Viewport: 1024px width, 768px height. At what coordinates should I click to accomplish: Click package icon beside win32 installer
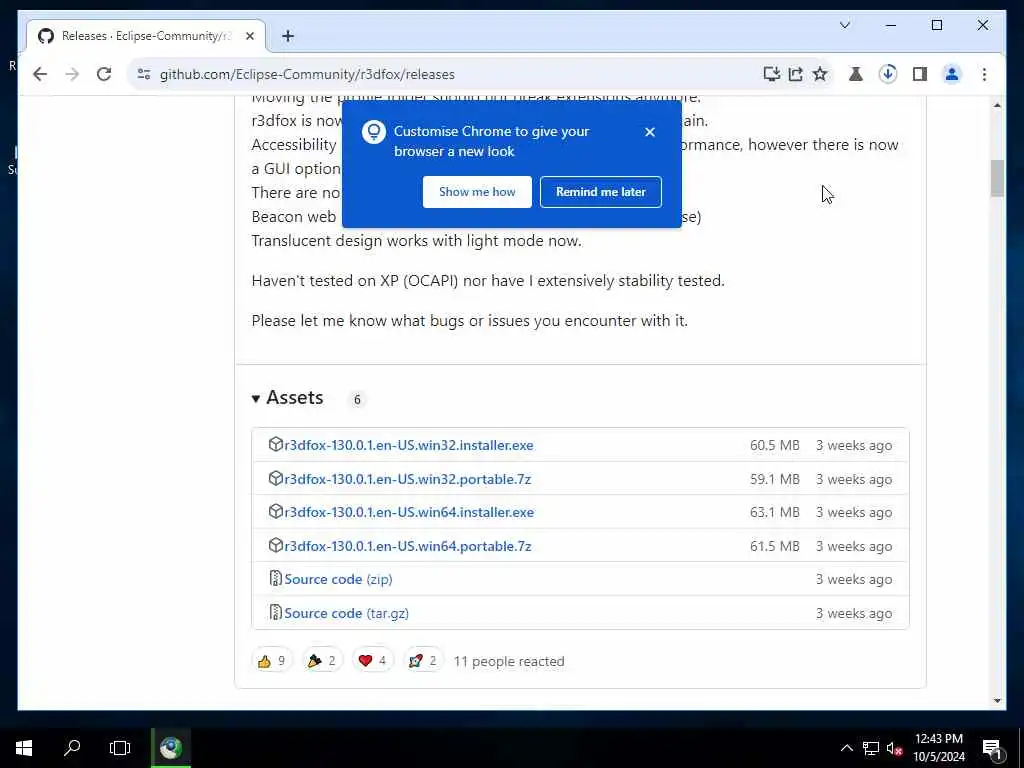tap(276, 445)
